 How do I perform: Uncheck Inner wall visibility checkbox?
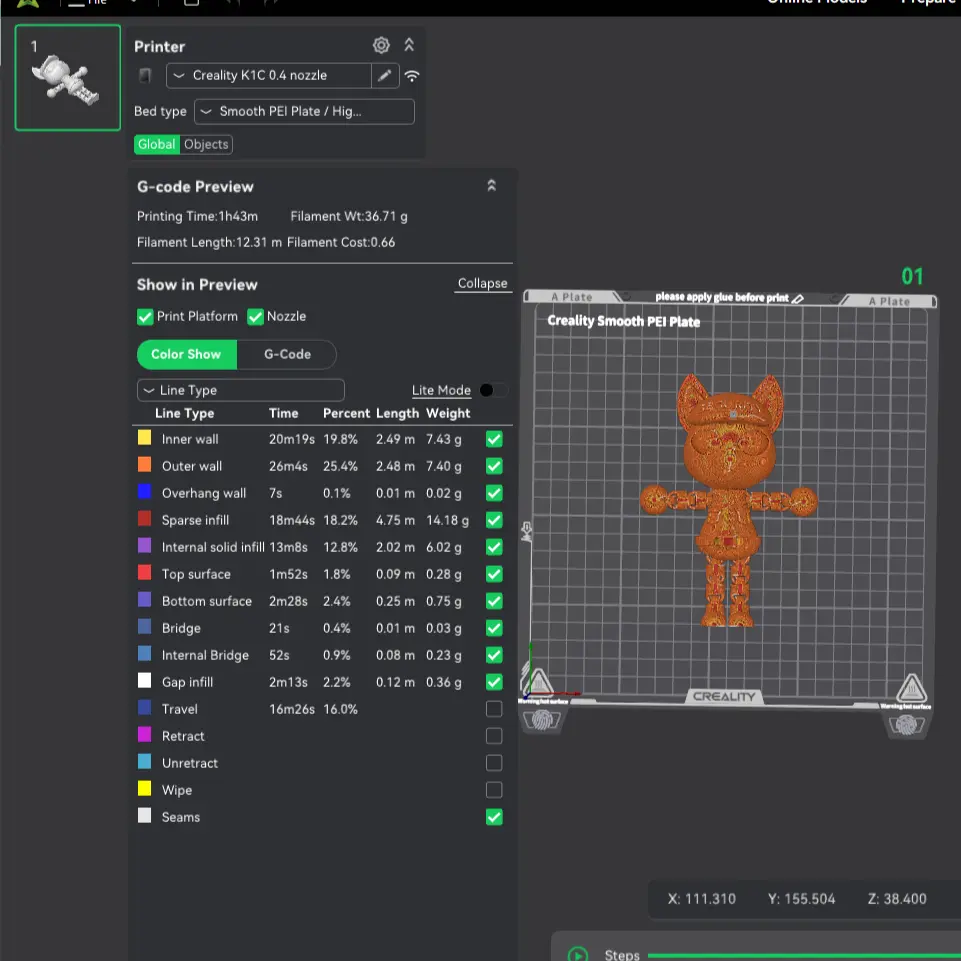click(494, 439)
